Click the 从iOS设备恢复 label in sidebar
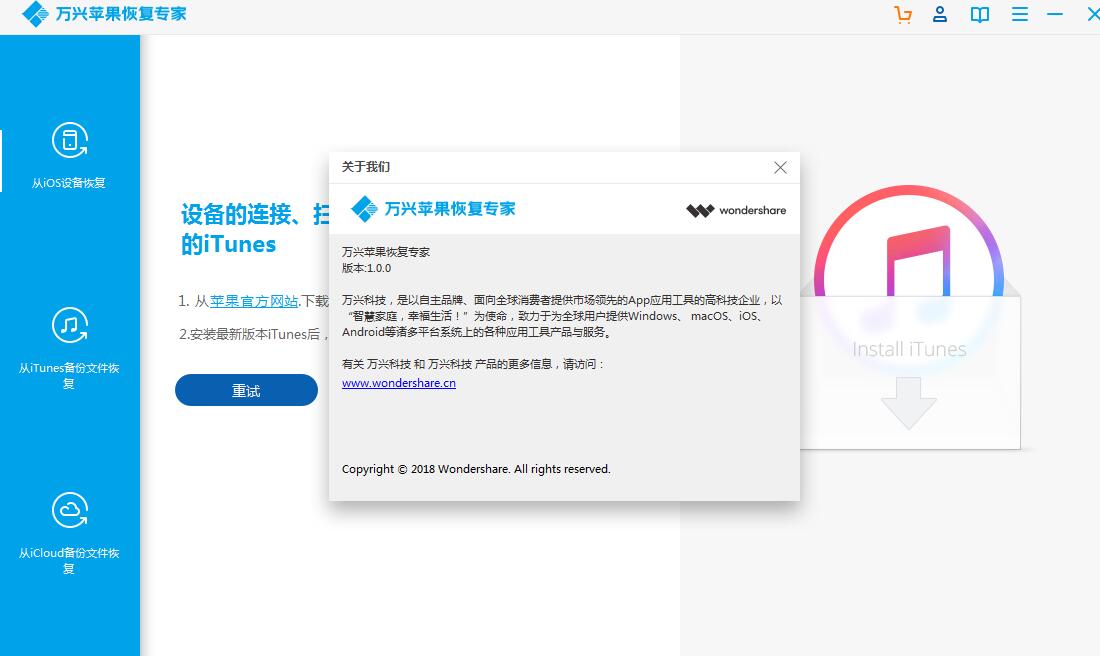The height and width of the screenshot is (656, 1100). (x=69, y=183)
